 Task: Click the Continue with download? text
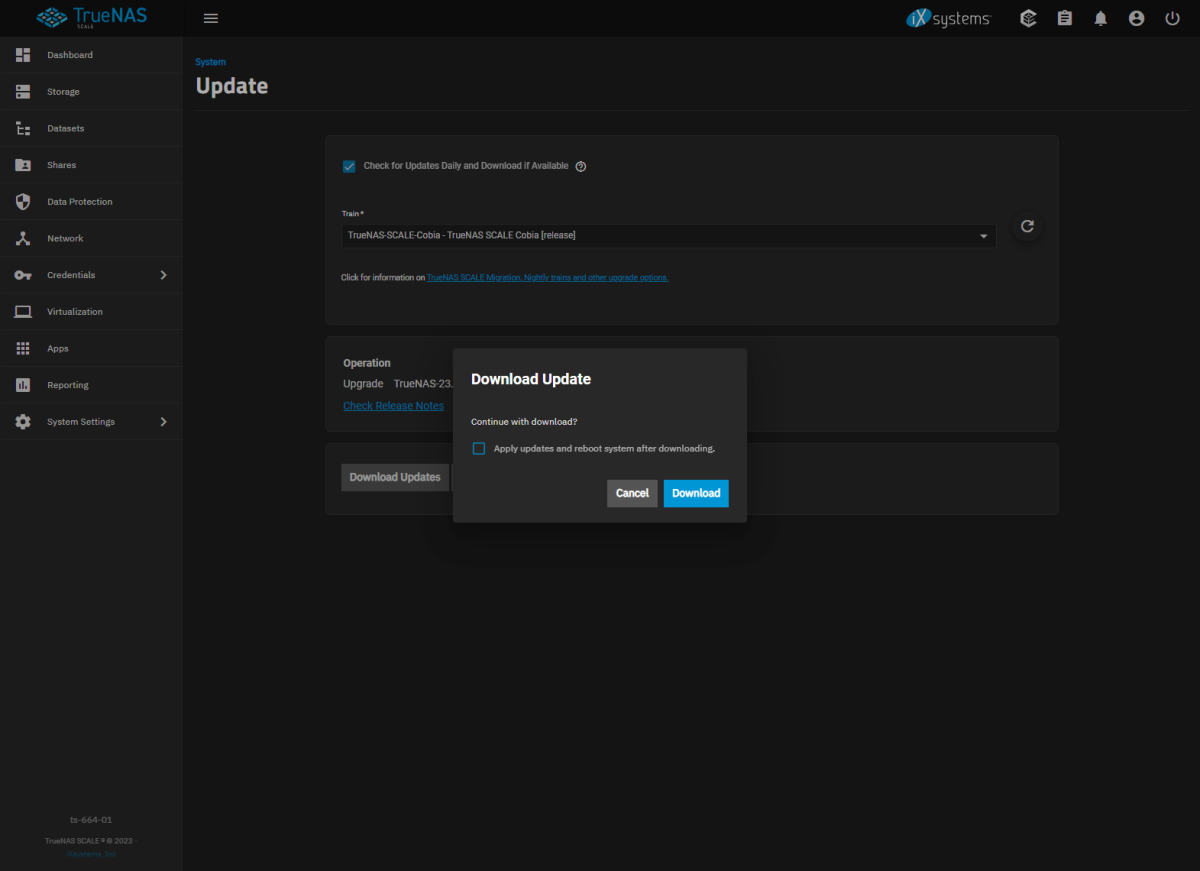(524, 422)
